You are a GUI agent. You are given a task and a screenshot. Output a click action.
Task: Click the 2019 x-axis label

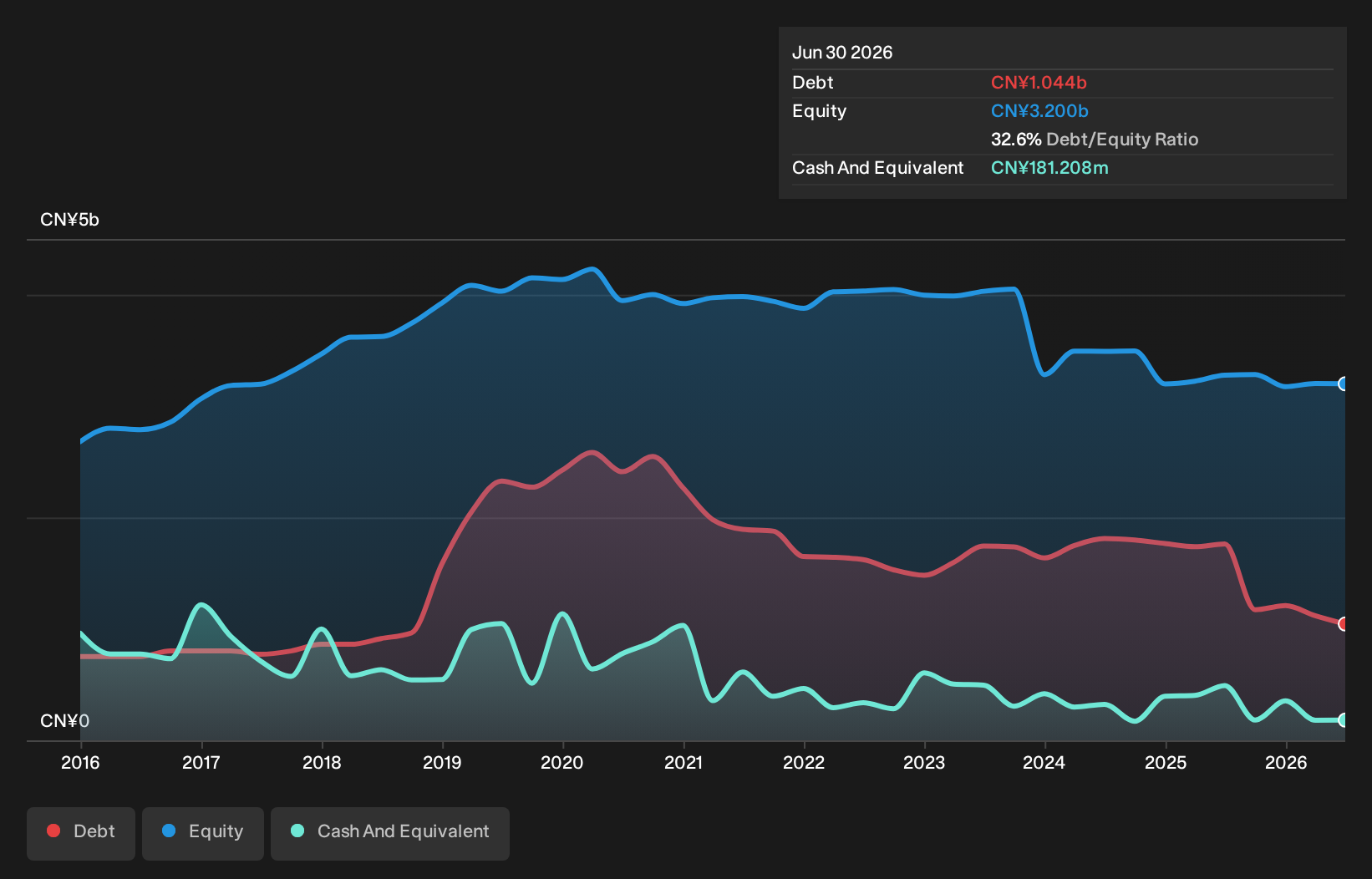(442, 762)
